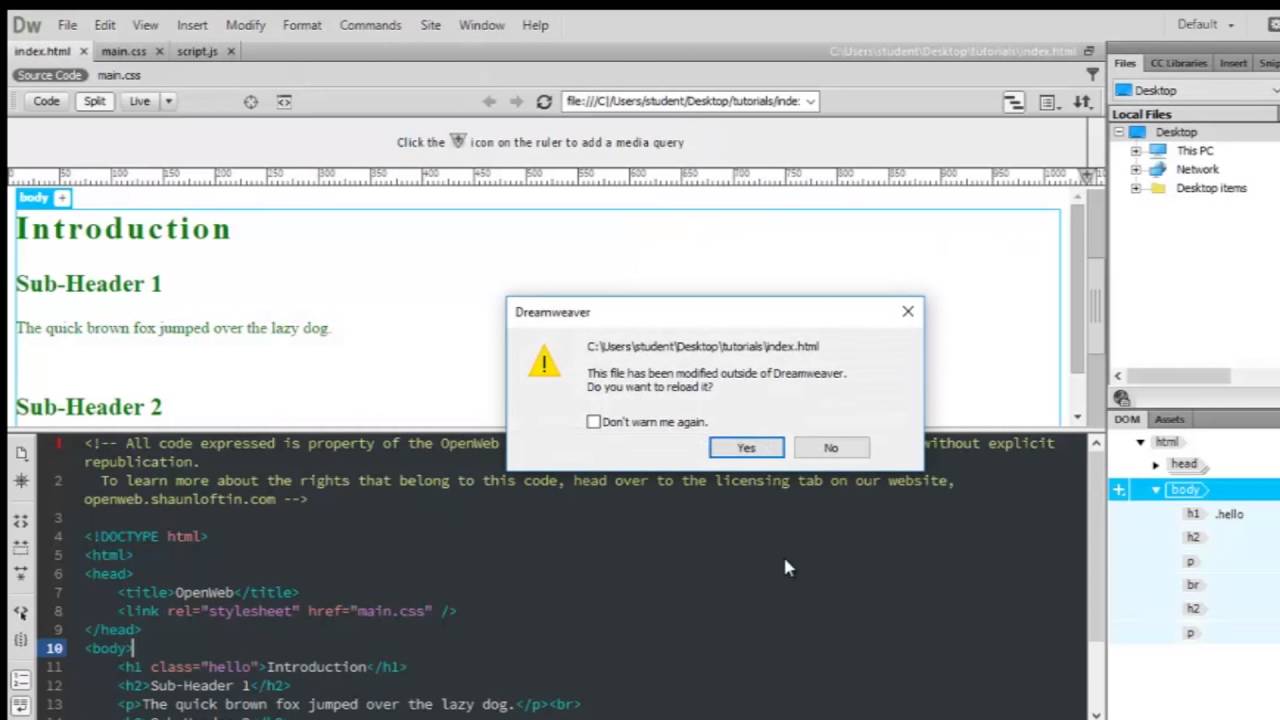Open the file URL address dropdown
Image resolution: width=1280 pixels, height=720 pixels.
pos(810,101)
